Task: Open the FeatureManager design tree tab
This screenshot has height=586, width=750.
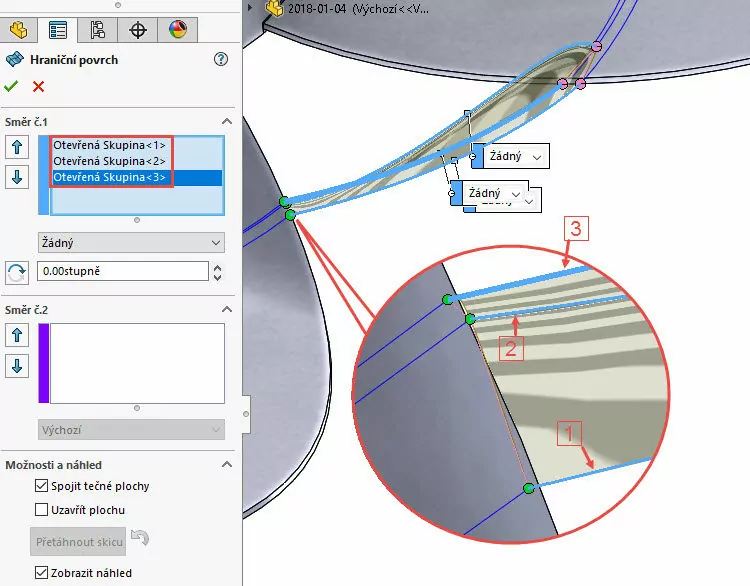Action: click(x=19, y=30)
